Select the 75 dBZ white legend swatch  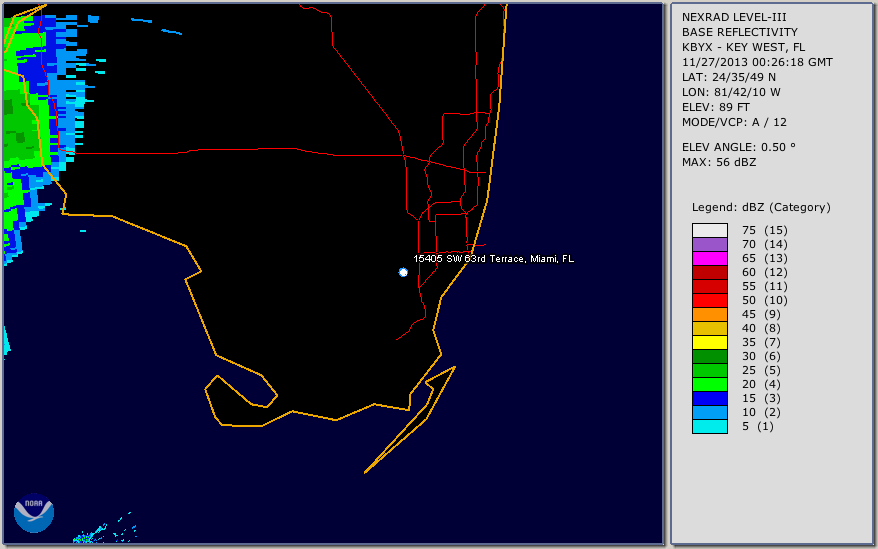coord(709,230)
